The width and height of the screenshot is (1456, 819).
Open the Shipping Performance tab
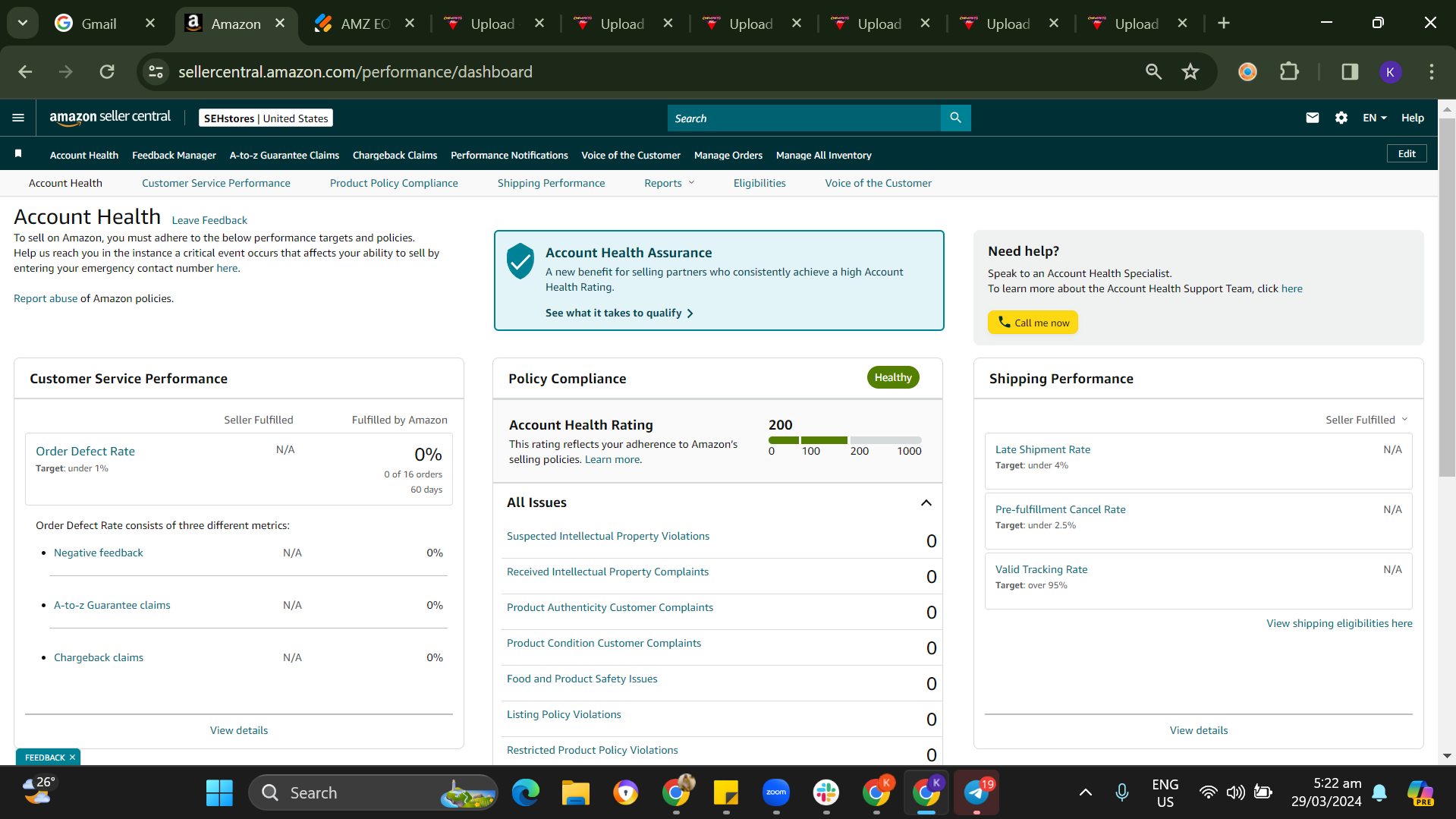point(551,183)
